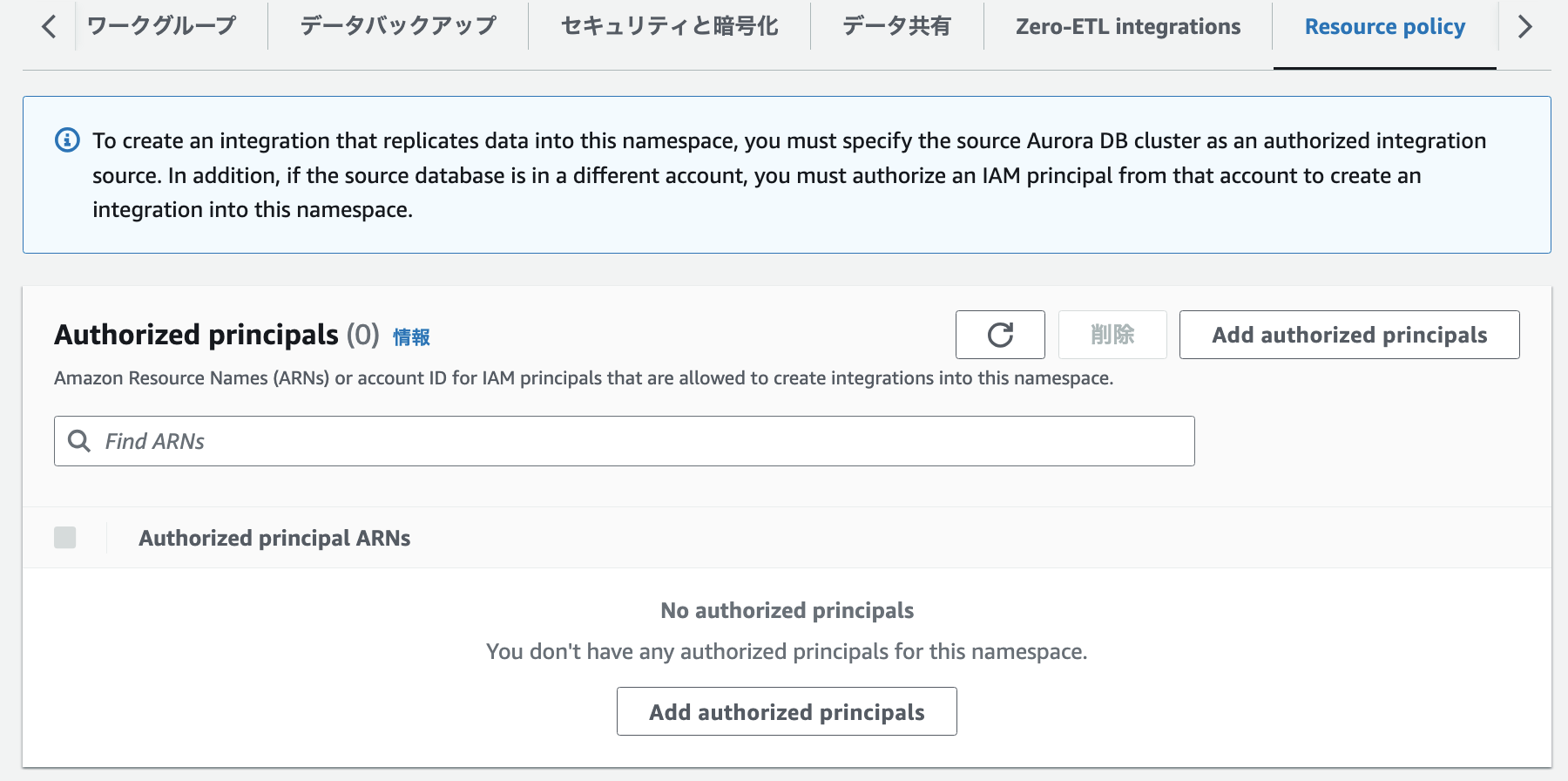The image size is (1568, 781).
Task: Switch to the データバックアップ tab
Action: [398, 26]
